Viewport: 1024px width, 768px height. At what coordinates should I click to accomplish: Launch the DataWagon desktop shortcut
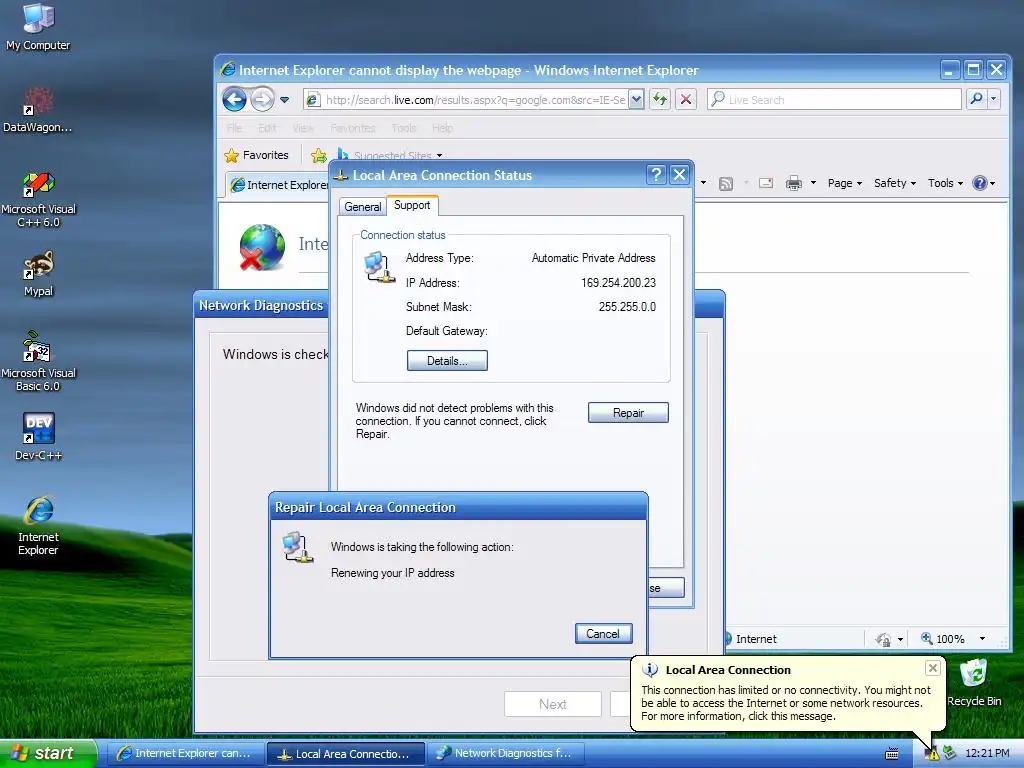37,109
